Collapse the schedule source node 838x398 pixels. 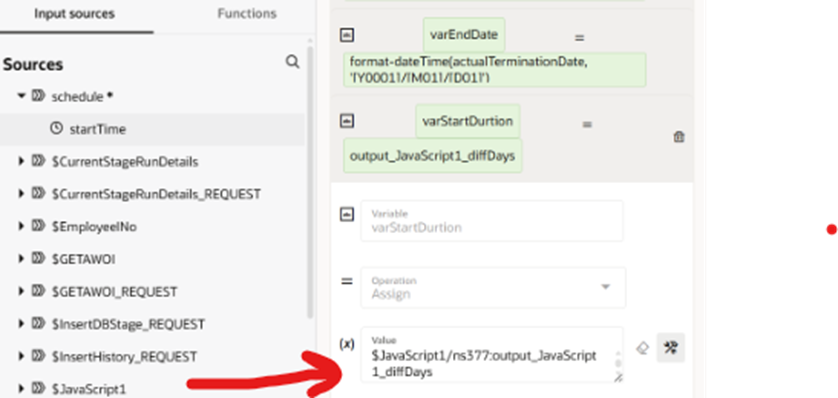click(x=21, y=96)
